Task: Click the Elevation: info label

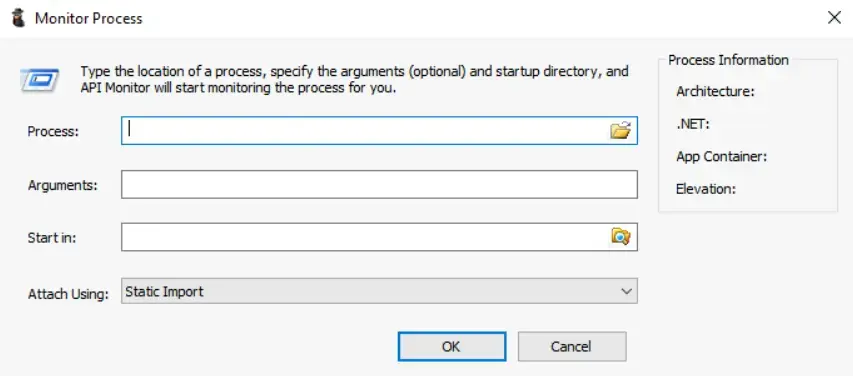Action: coord(706,189)
